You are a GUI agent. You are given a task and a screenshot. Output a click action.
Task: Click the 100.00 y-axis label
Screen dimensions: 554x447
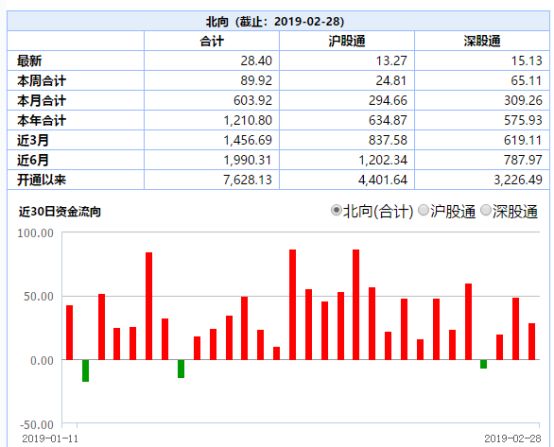point(35,233)
